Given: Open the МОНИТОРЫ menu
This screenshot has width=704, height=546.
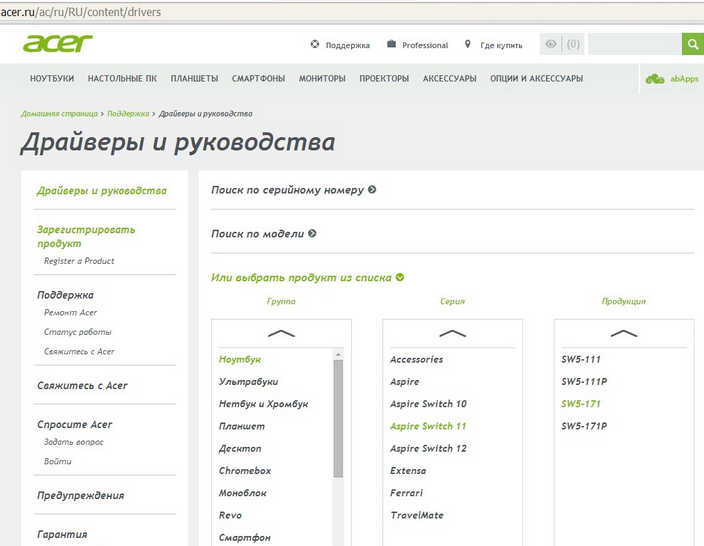Looking at the screenshot, I should [x=322, y=79].
